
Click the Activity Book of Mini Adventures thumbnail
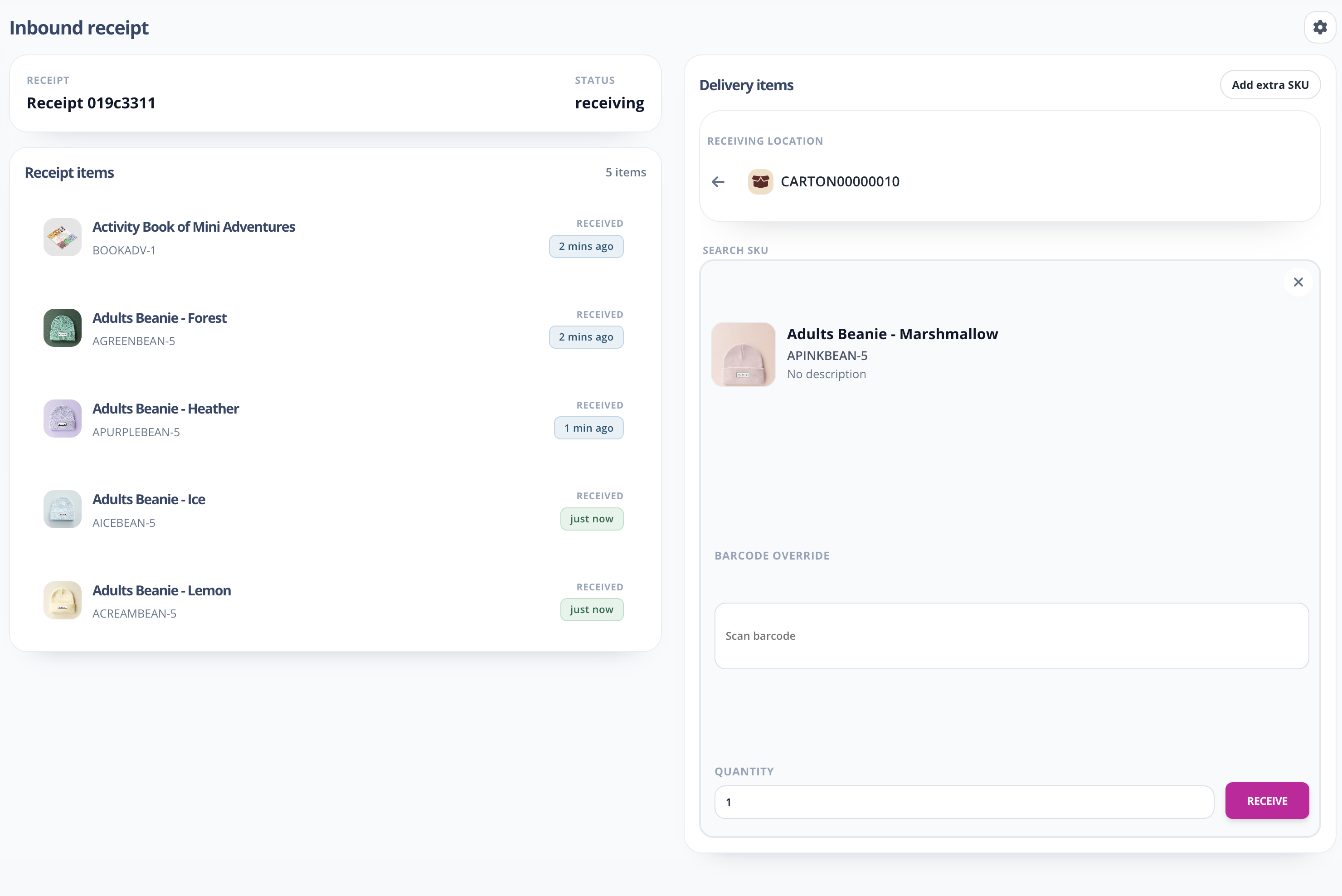coord(62,237)
